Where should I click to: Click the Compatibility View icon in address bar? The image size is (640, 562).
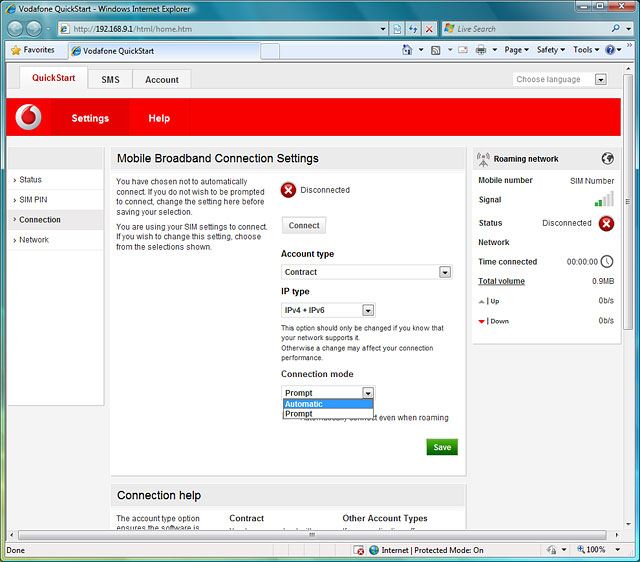point(397,29)
